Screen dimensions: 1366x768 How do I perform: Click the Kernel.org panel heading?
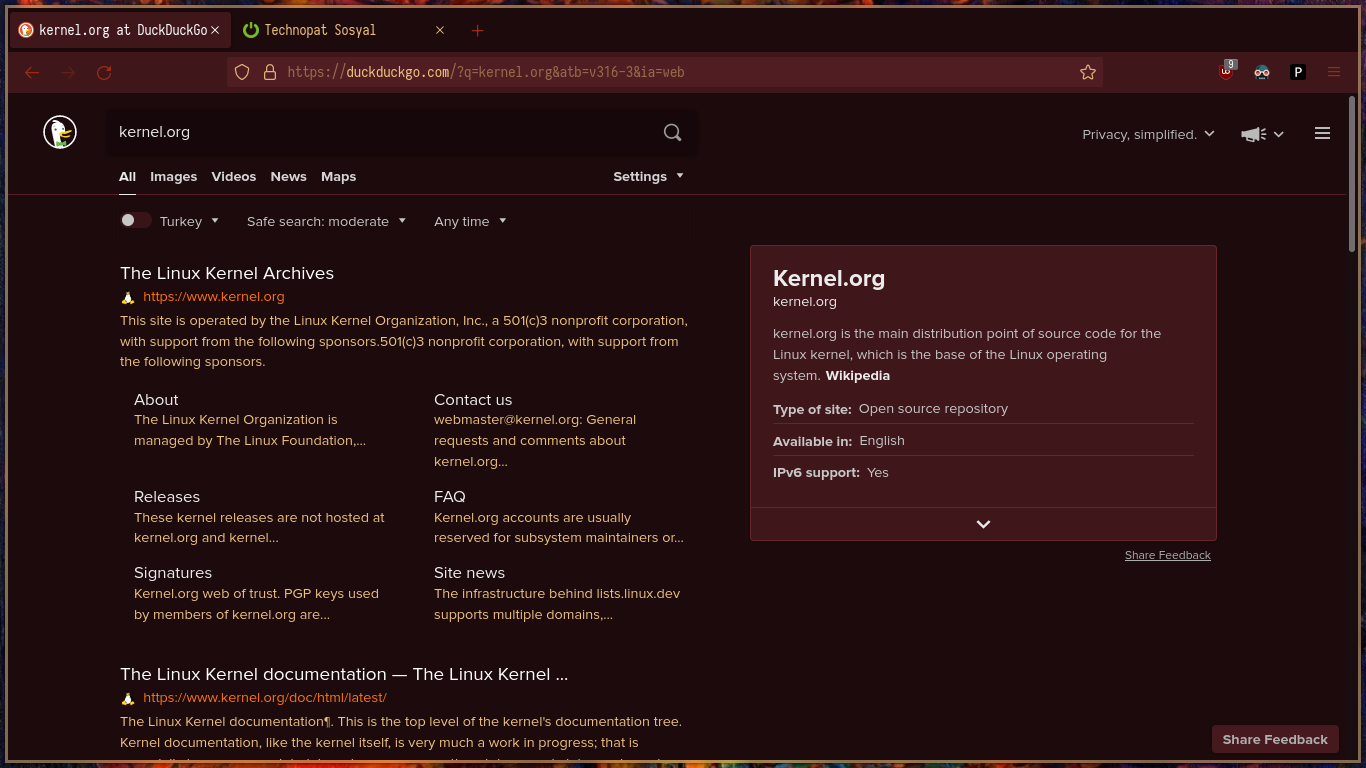tap(829, 278)
